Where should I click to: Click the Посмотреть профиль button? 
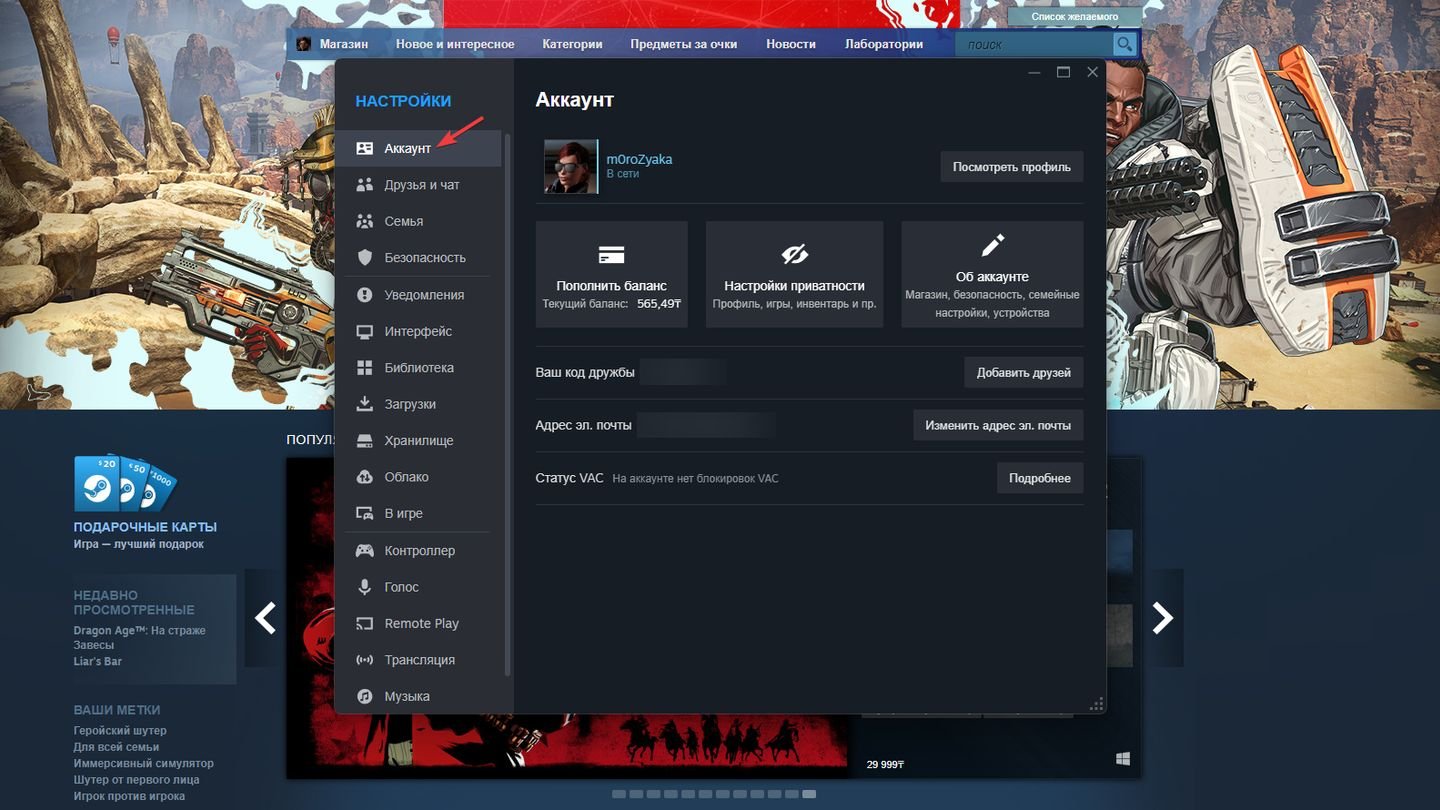pyautogui.click(x=1012, y=167)
